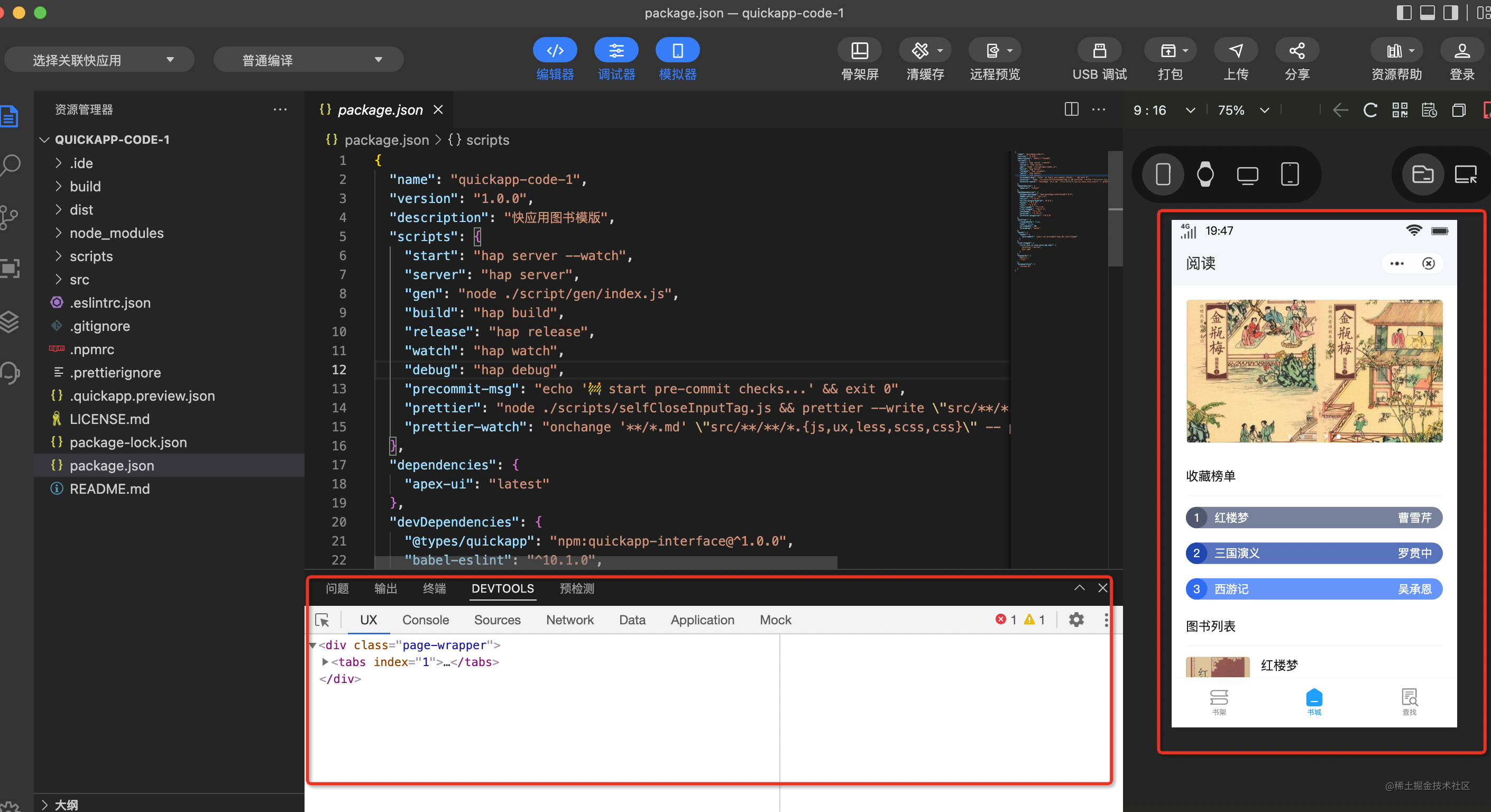Switch to the Console tab

(x=426, y=620)
